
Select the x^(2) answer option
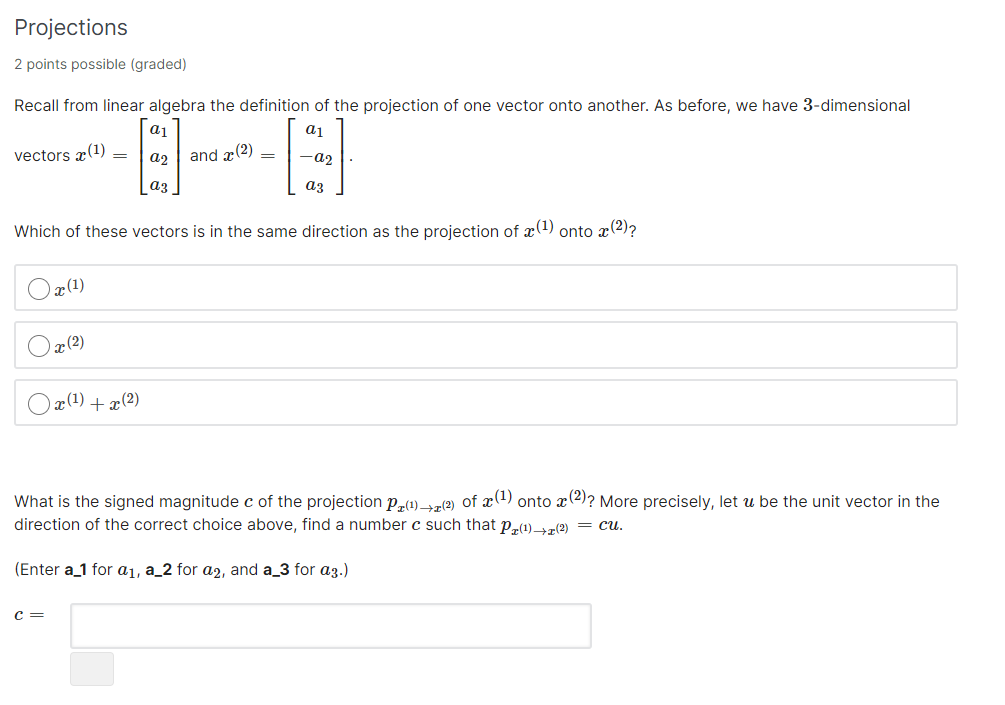(38, 345)
